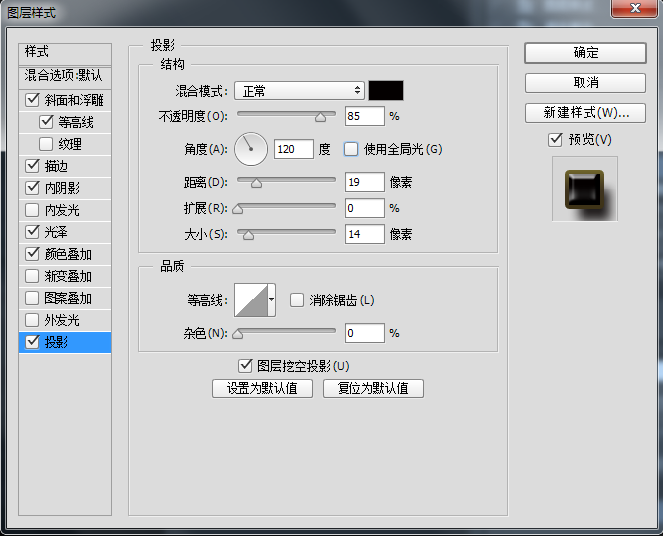The image size is (663, 536).
Task: Uncheck the 投影 checkbox
Action: click(33, 342)
